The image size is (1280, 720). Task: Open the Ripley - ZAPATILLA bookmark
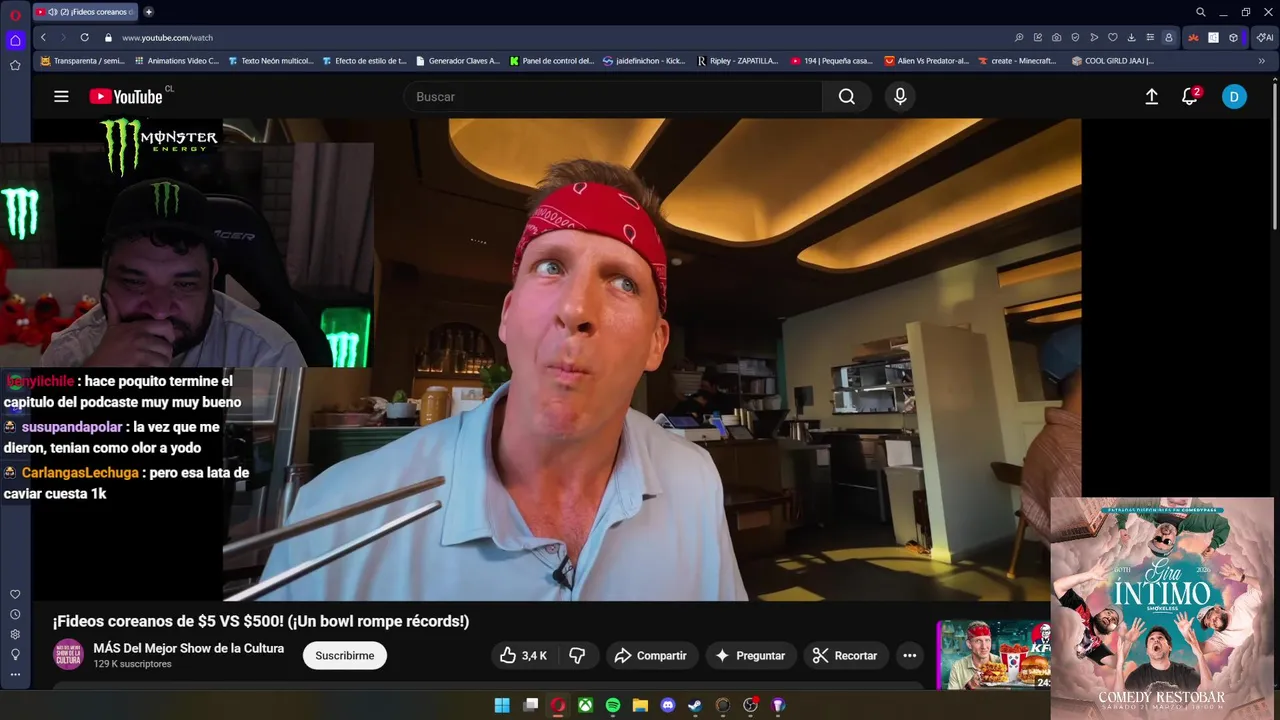pyautogui.click(x=737, y=61)
